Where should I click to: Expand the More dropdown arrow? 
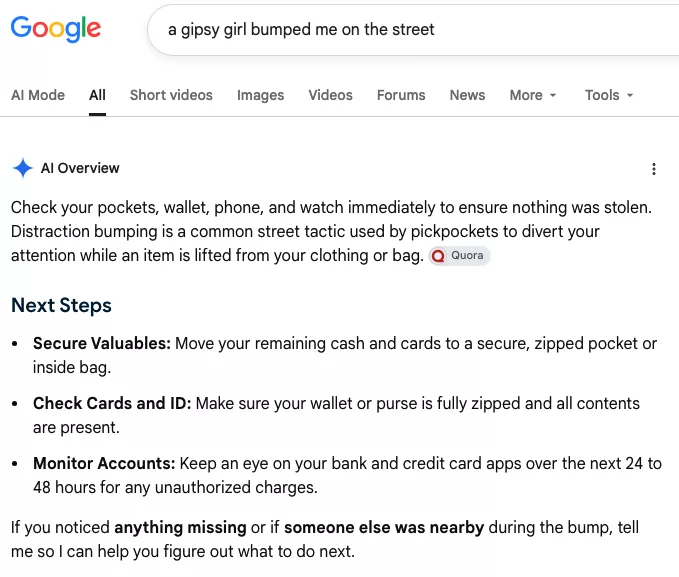pyautogui.click(x=553, y=95)
